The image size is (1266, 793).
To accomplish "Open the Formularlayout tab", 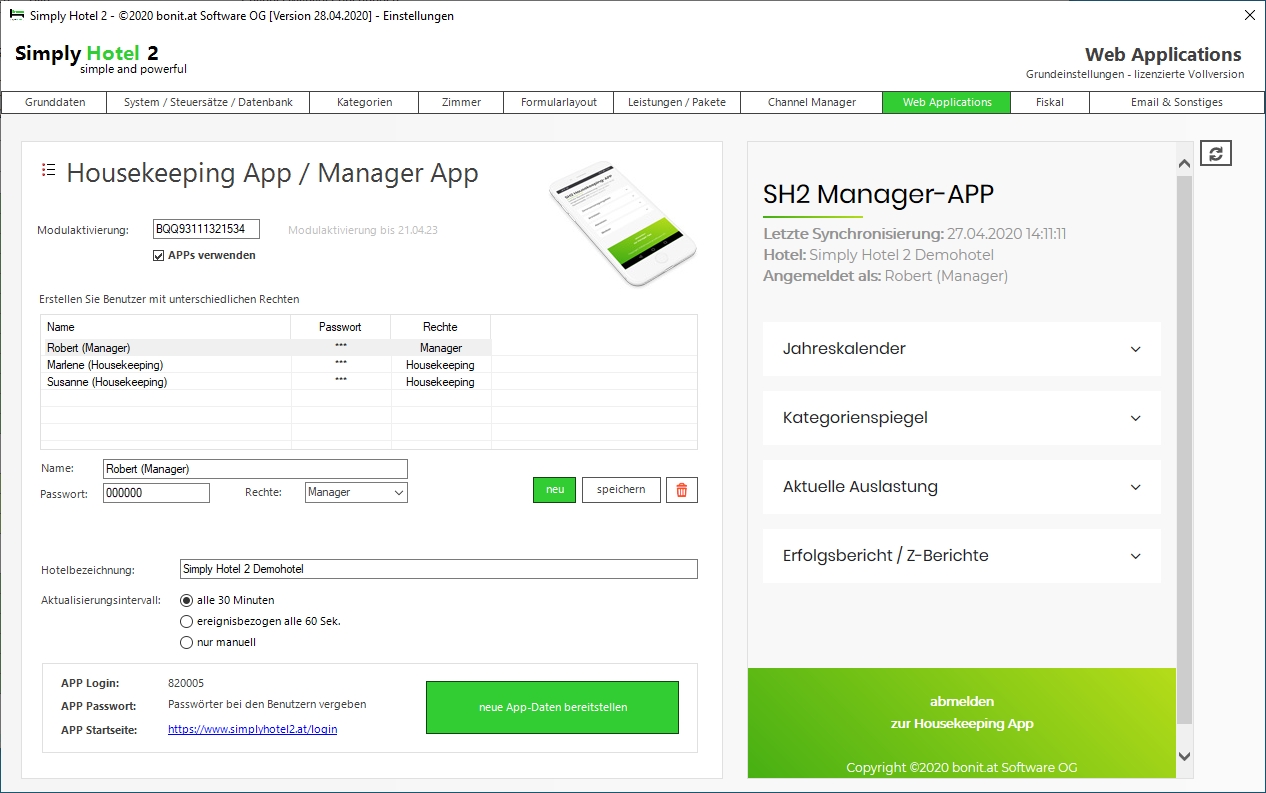I will click(x=558, y=102).
